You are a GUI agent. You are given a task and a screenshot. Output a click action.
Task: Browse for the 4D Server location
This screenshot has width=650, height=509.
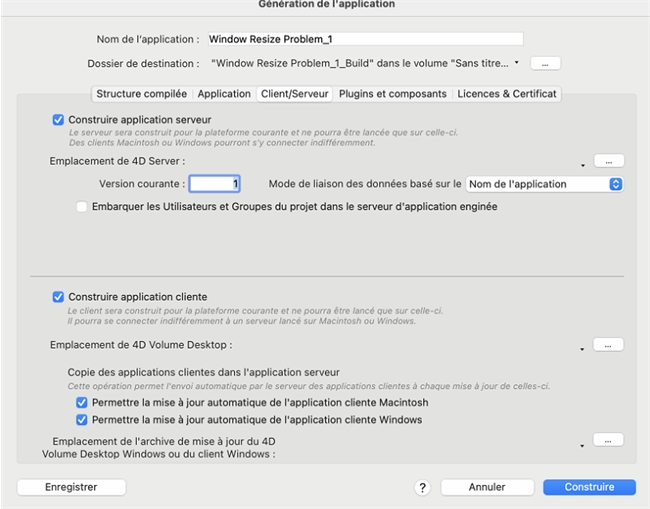pyautogui.click(x=608, y=160)
